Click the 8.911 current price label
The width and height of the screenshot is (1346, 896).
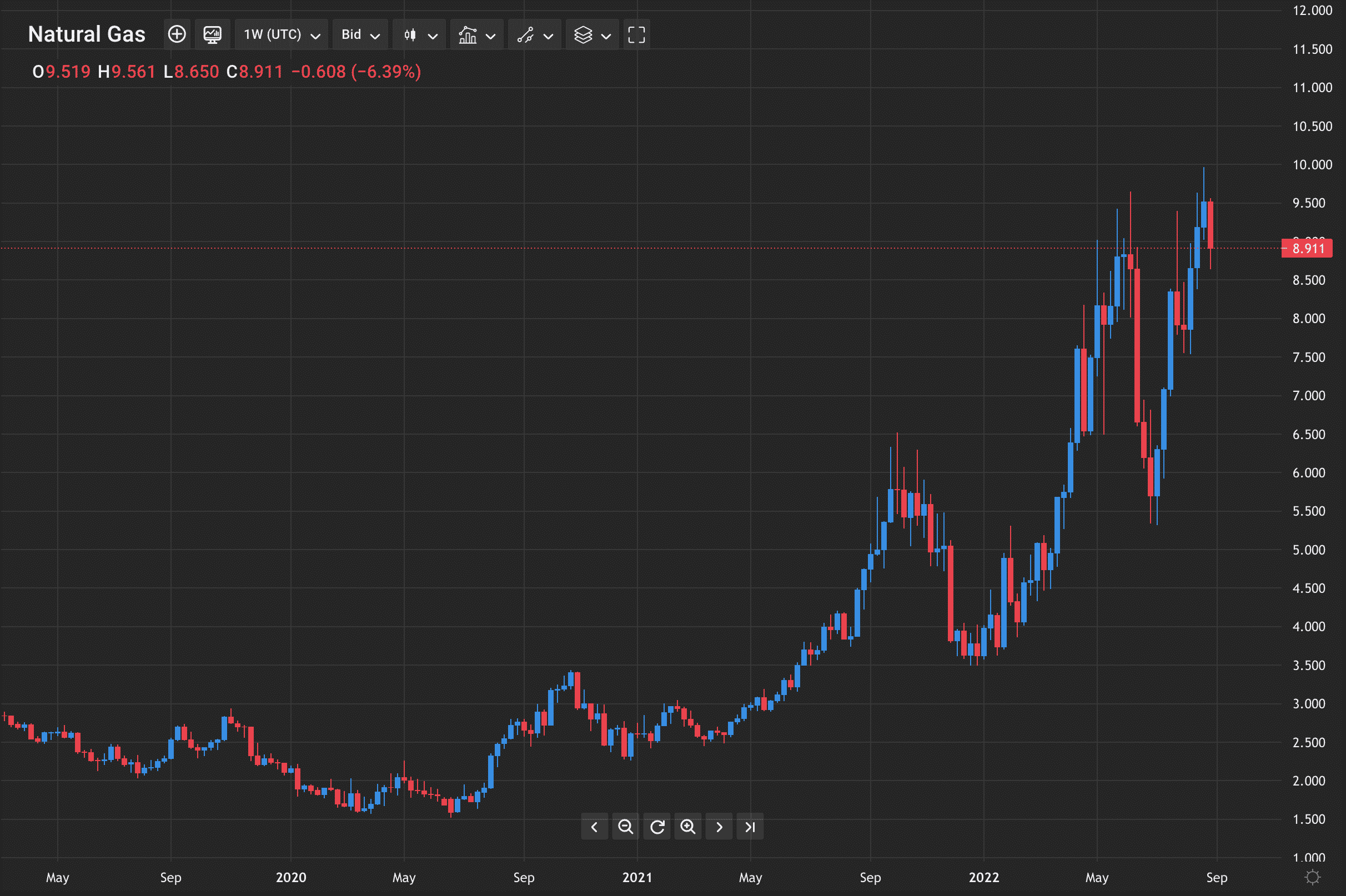[1307, 248]
